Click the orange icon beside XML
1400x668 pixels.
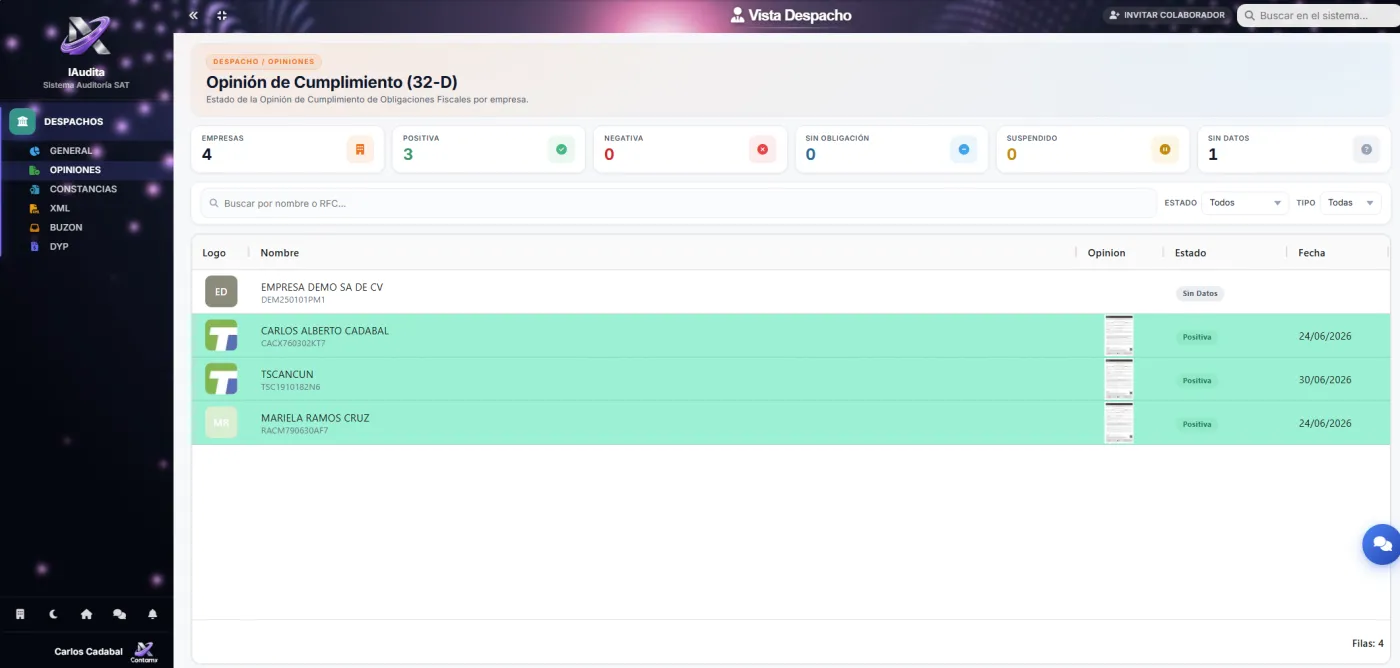point(34,208)
